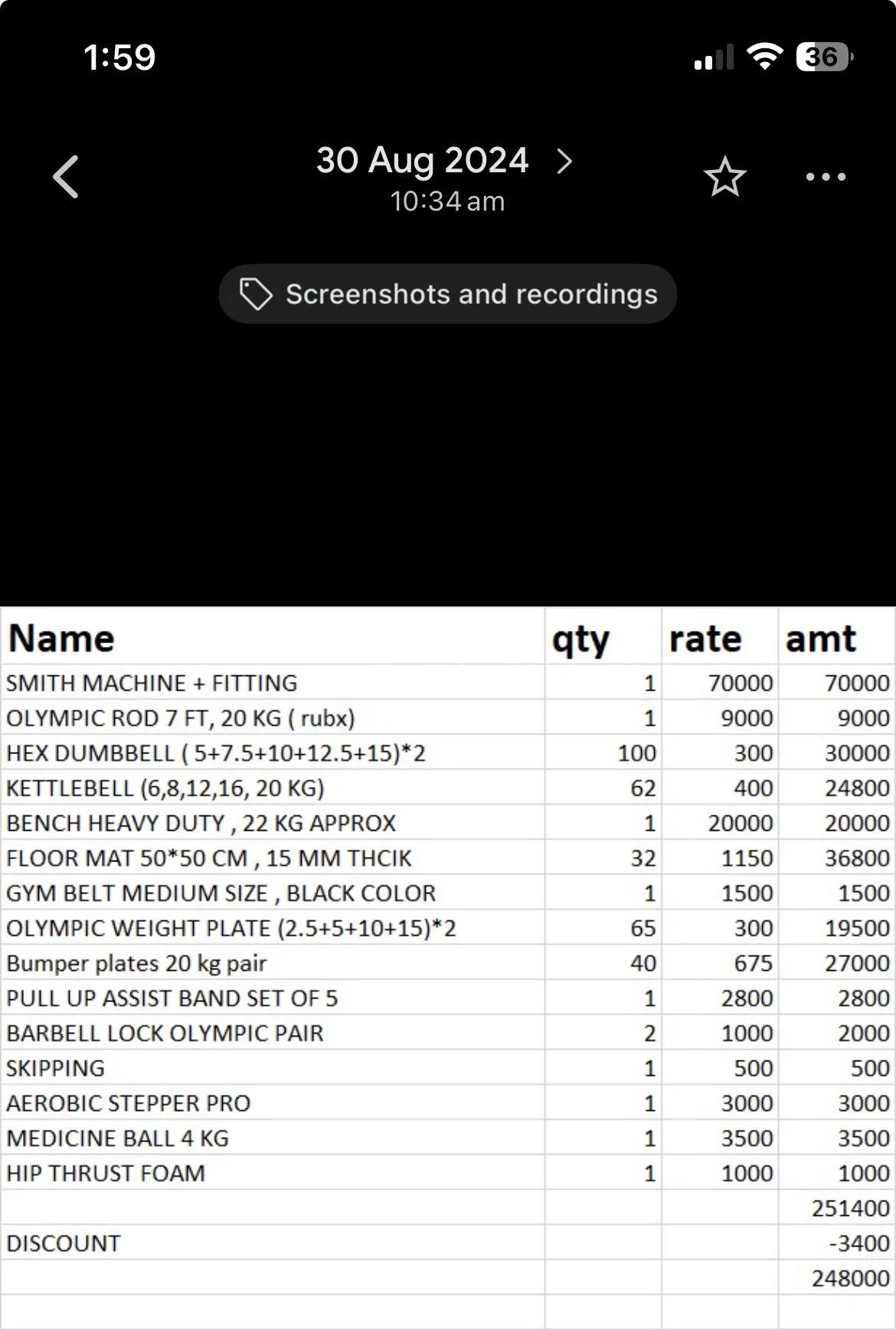This screenshot has height=1330, width=896.
Task: Mark photo as favourite with star icon
Action: pyautogui.click(x=724, y=178)
